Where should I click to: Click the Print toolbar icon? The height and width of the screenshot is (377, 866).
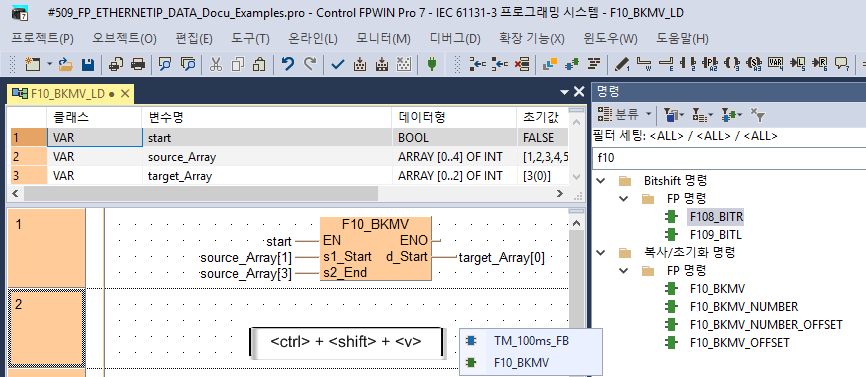pyautogui.click(x=138, y=64)
